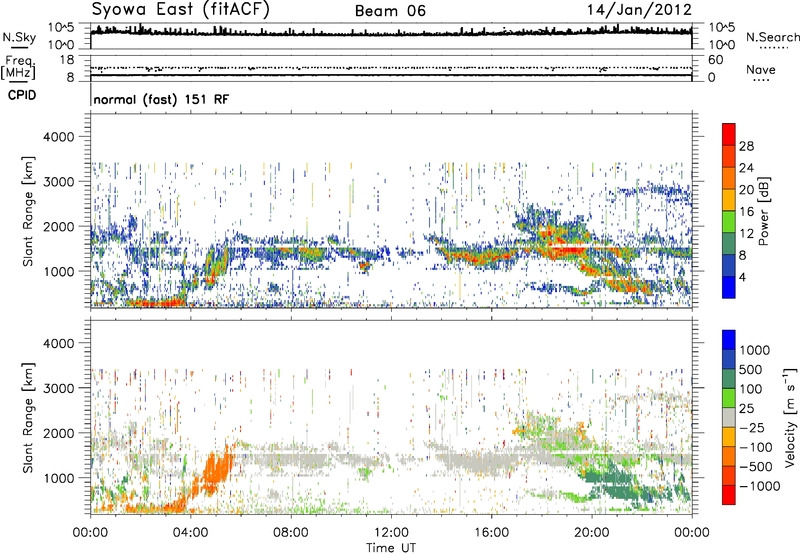Click the 'CPID' label
Image resolution: width=800 pixels, height=554 pixels.
pos(22,95)
